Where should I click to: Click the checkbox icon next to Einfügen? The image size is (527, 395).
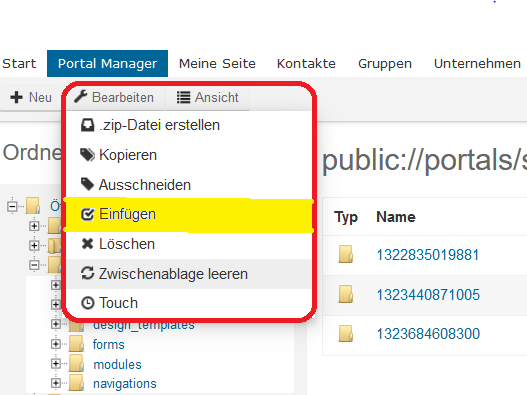pyautogui.click(x=87, y=214)
